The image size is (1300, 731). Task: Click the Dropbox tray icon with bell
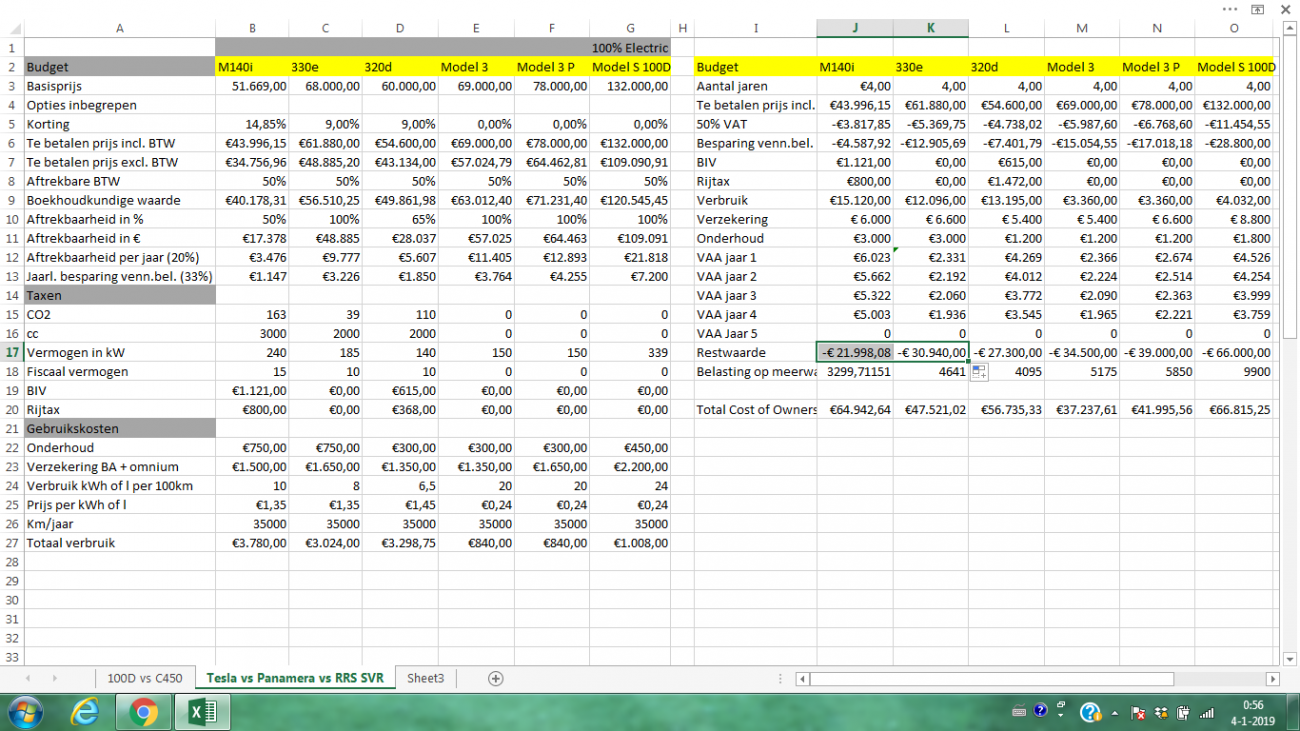(1161, 713)
